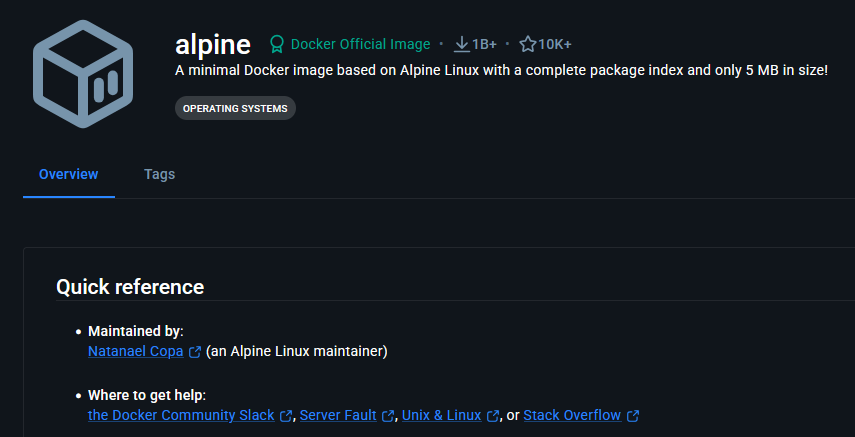The image size is (855, 437).
Task: Switch to the Overview tab
Action: tap(68, 174)
